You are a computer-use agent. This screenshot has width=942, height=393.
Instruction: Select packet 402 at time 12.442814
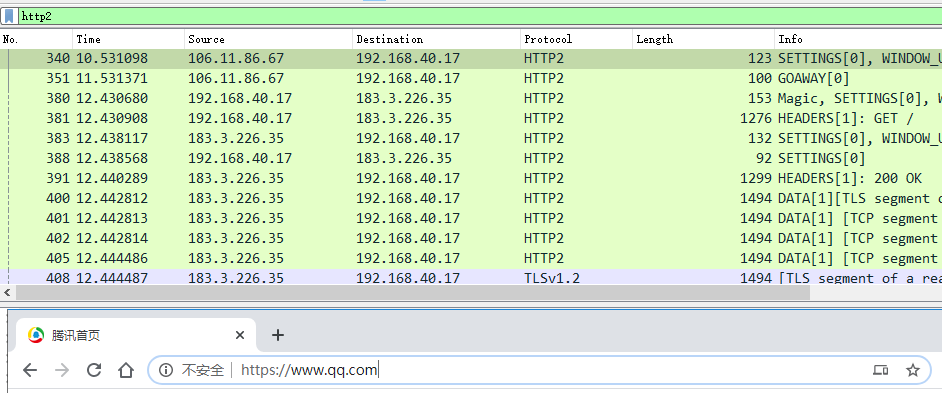pos(471,239)
